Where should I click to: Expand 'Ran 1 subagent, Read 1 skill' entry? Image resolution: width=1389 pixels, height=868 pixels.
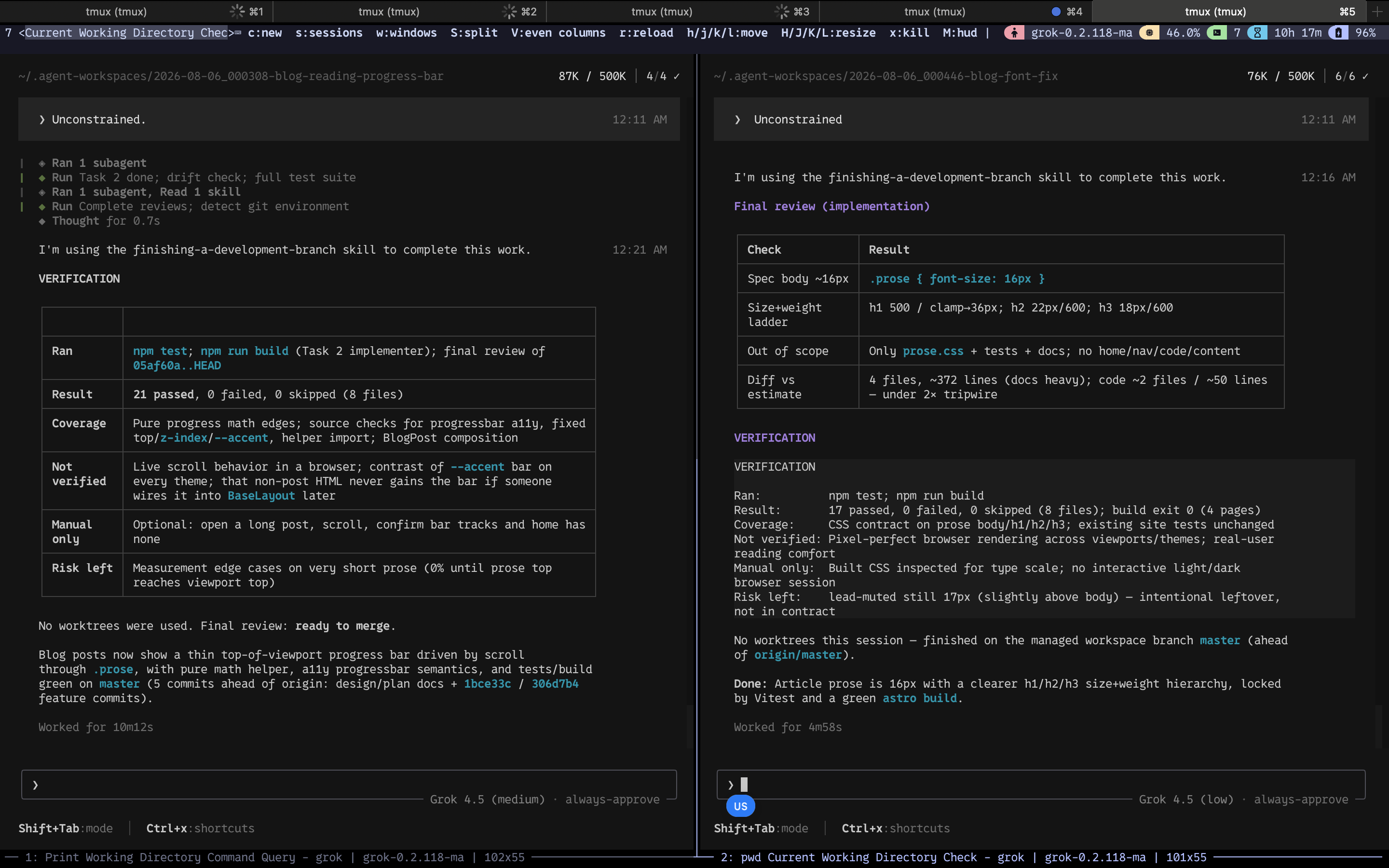click(146, 192)
